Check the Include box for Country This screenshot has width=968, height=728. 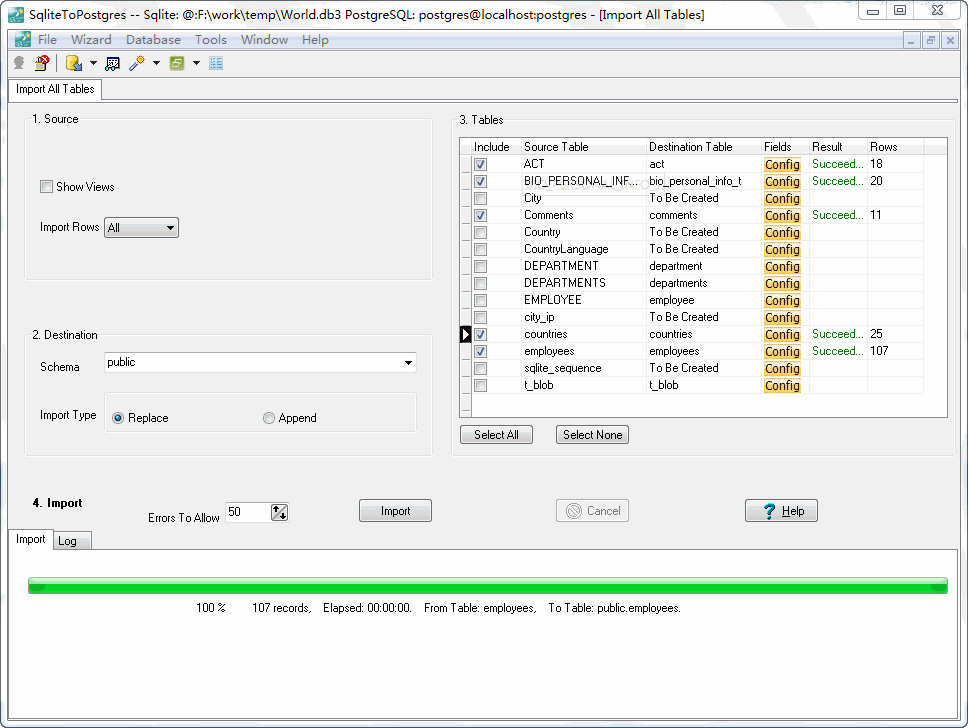480,232
